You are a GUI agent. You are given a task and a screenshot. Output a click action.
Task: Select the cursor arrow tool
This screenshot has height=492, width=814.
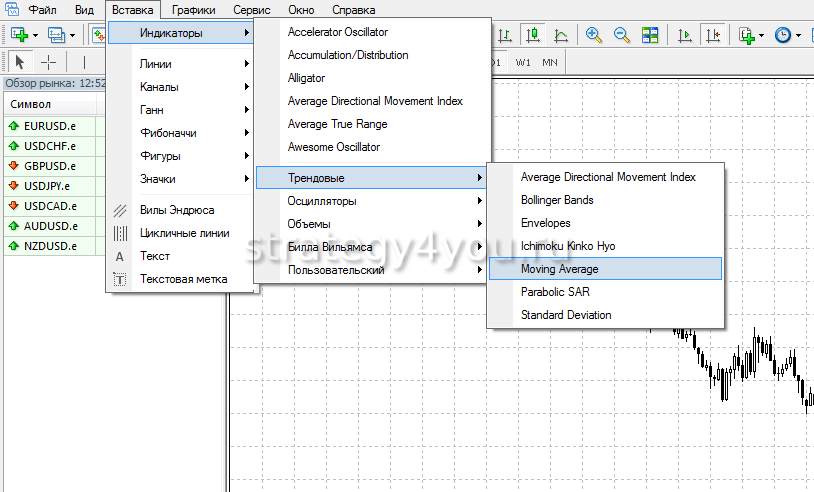coord(20,62)
